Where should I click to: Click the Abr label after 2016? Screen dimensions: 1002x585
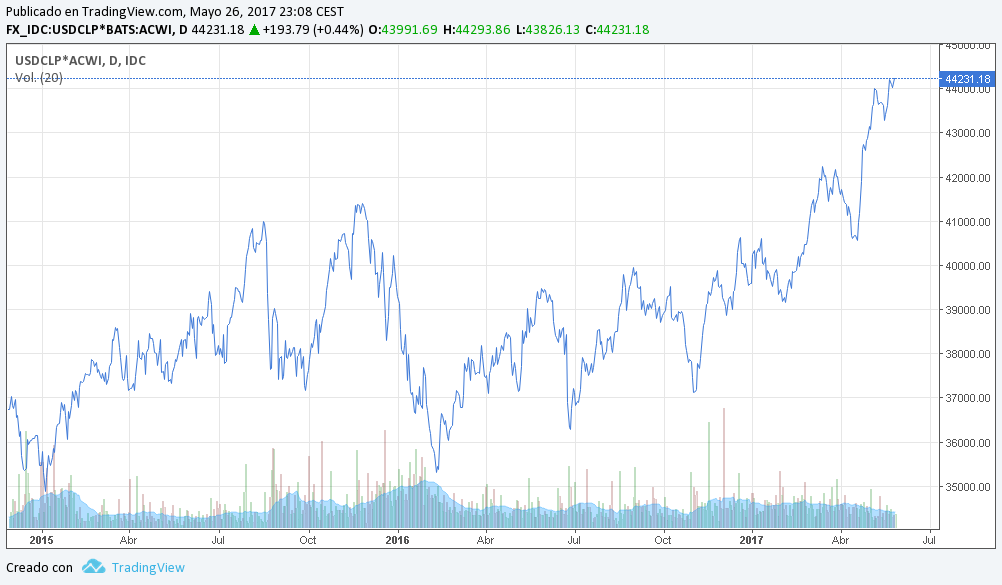[486, 540]
